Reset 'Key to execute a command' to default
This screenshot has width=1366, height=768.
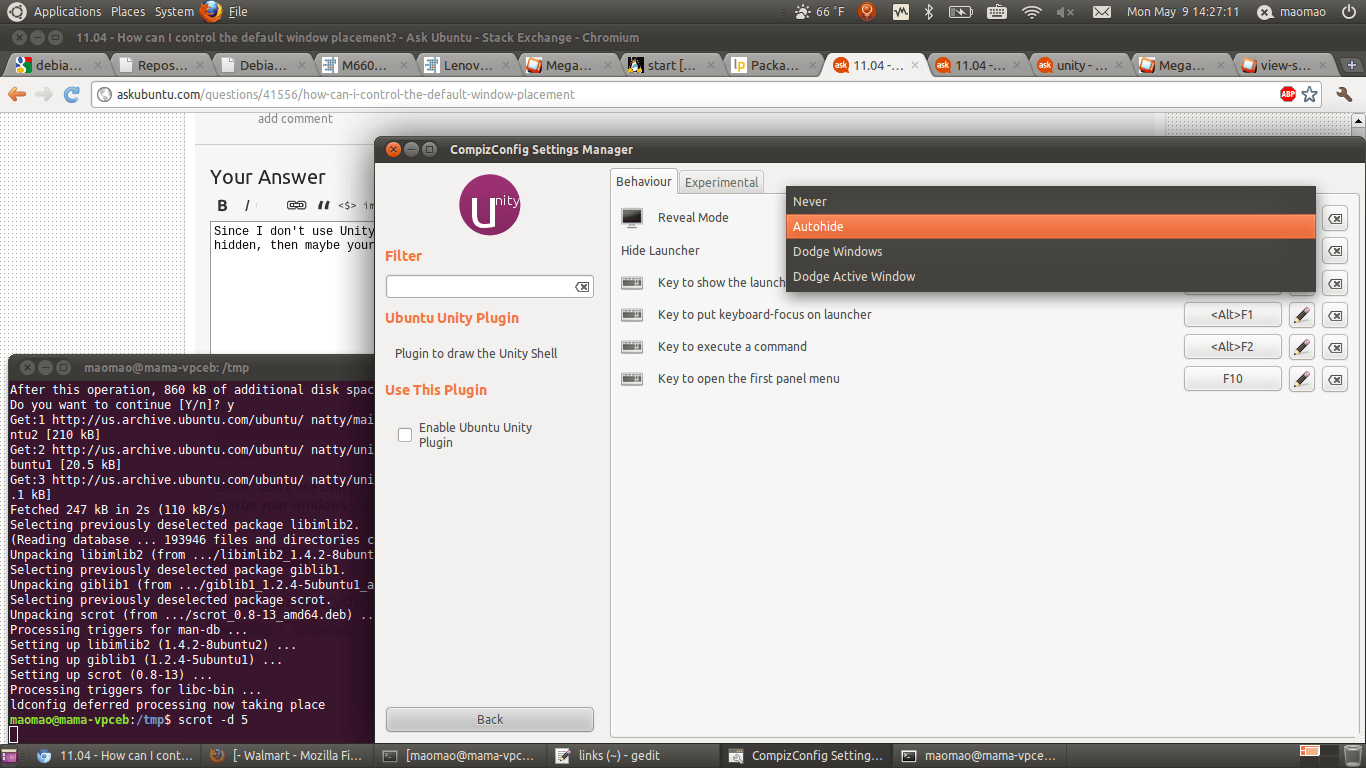pos(1335,347)
